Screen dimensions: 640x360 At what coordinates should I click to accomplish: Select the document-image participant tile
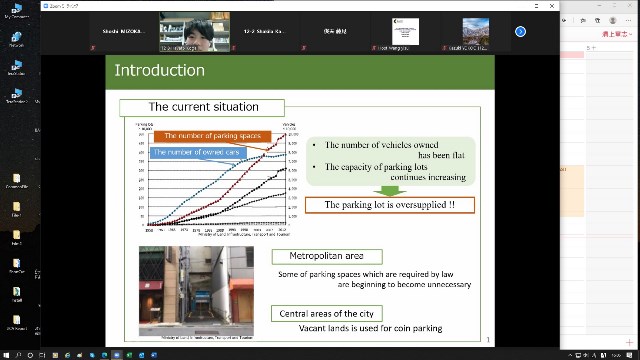click(x=405, y=31)
